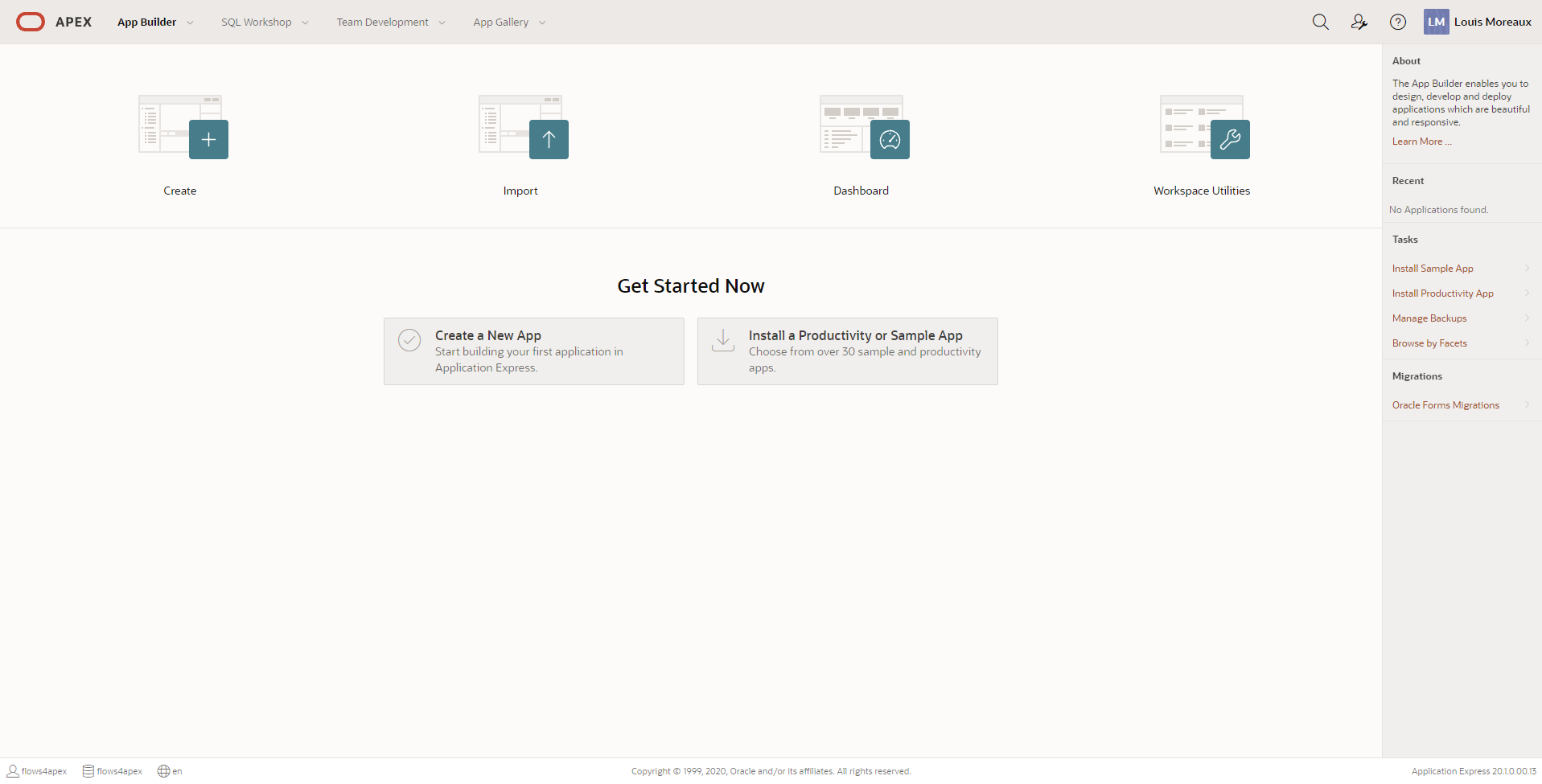The width and height of the screenshot is (1542, 784).
Task: Select Install a Productivity or Sample App
Action: [847, 351]
